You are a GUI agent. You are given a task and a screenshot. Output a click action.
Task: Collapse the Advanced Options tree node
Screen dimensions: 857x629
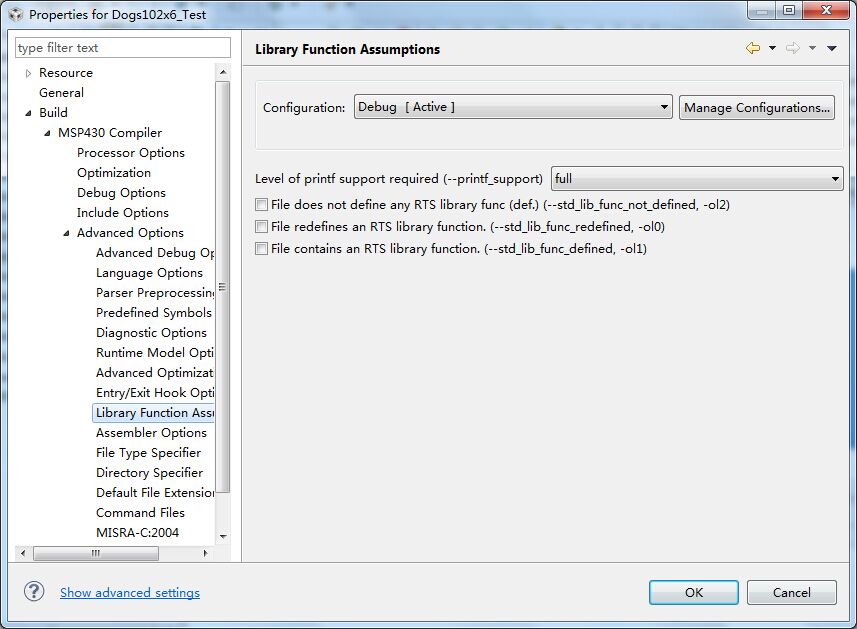66,233
